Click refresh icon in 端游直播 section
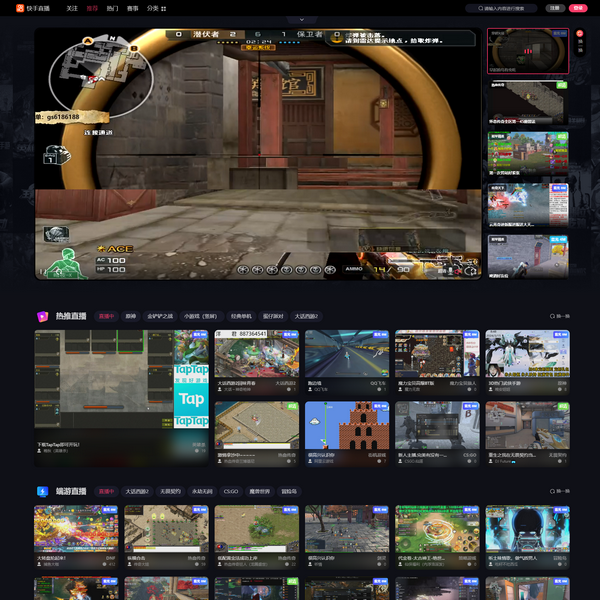The height and width of the screenshot is (600, 600). [553, 491]
